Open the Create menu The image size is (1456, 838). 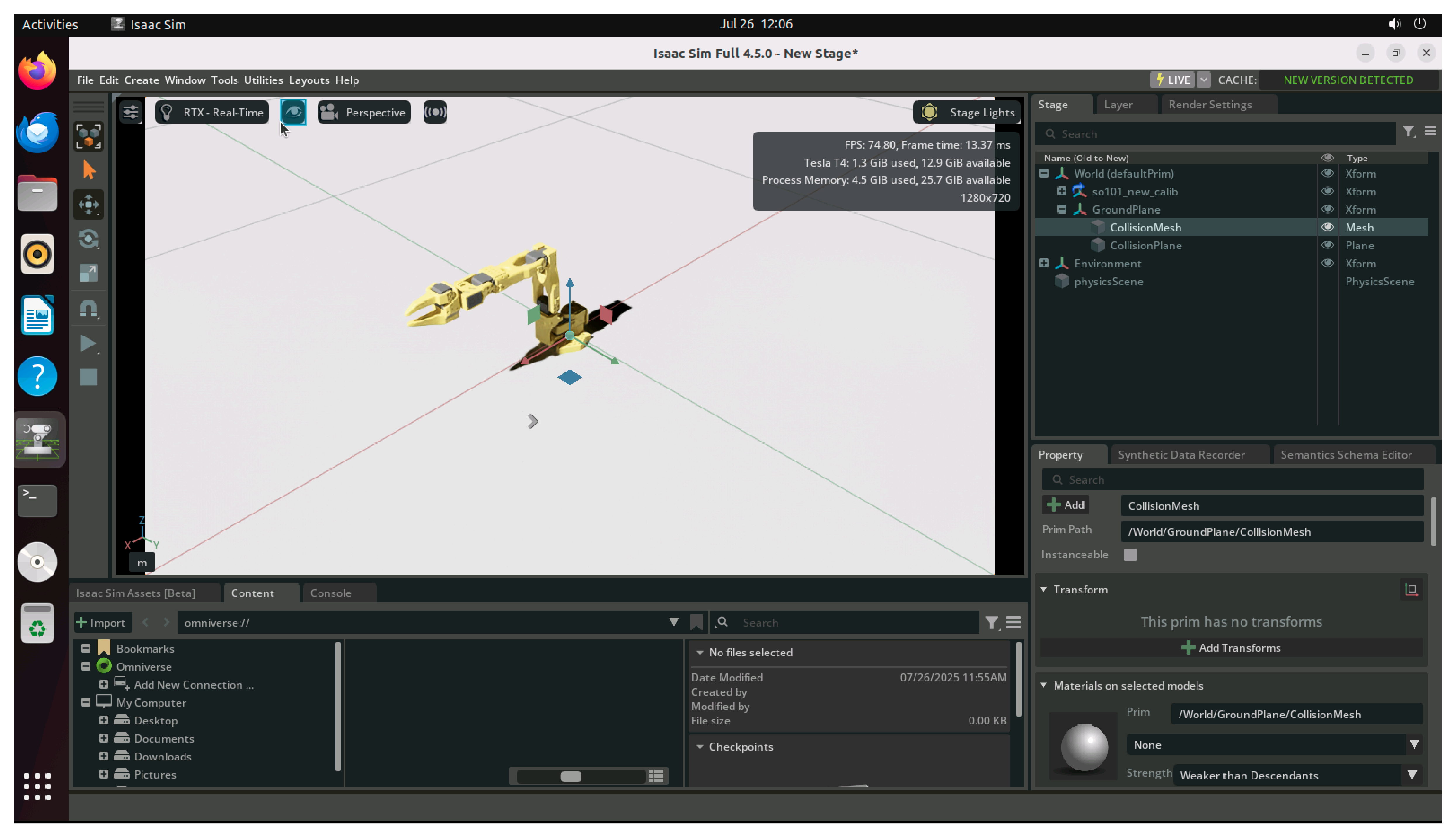tap(141, 80)
